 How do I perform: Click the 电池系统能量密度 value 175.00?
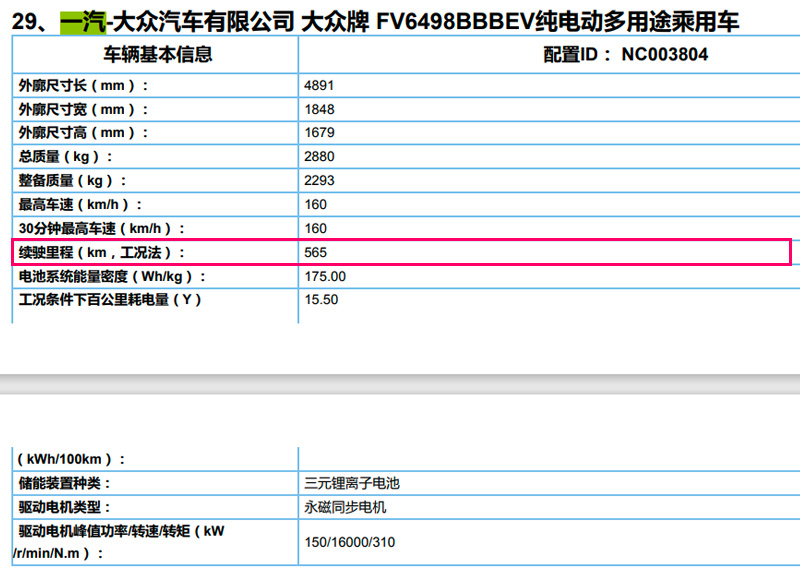point(325,276)
